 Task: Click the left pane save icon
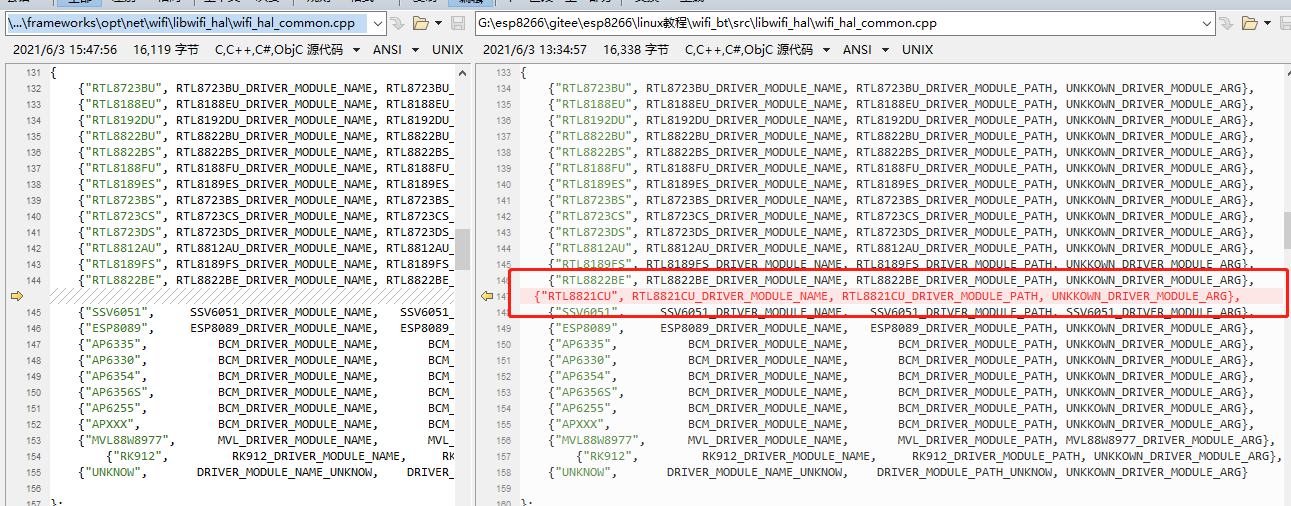click(458, 22)
